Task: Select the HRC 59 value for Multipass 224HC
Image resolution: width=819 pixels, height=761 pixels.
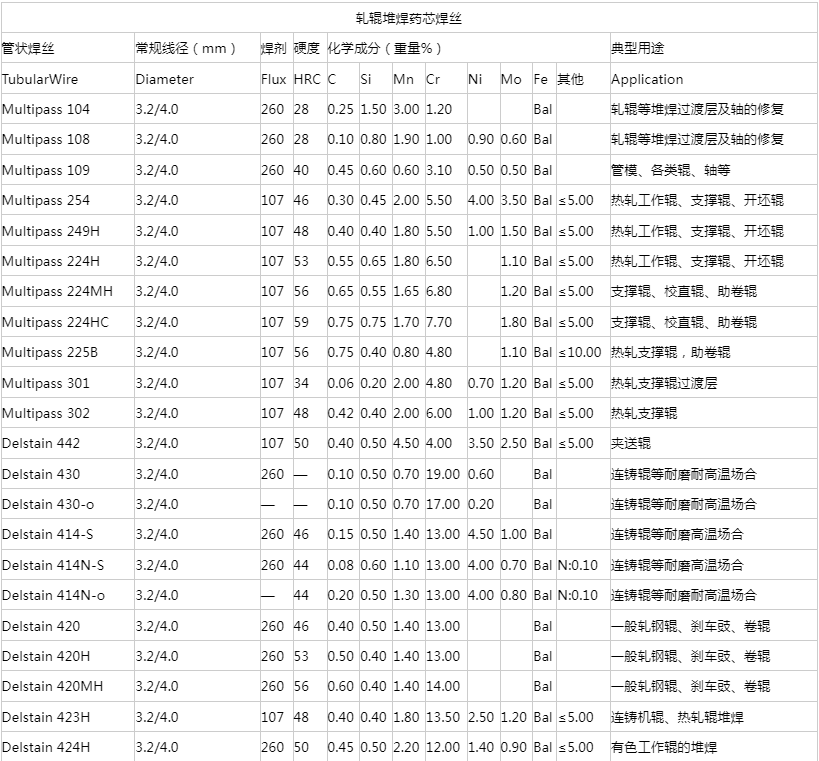Action: tap(301, 322)
